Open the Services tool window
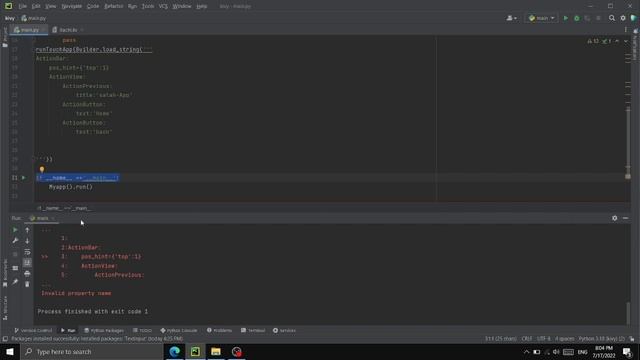Viewport: 640px width, 360px height. click(x=284, y=330)
